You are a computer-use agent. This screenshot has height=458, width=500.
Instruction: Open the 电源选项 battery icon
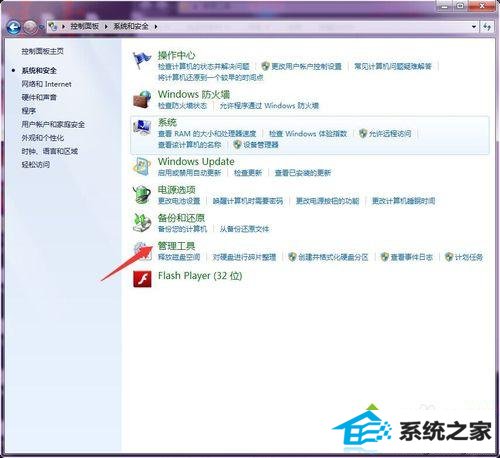tap(142, 194)
